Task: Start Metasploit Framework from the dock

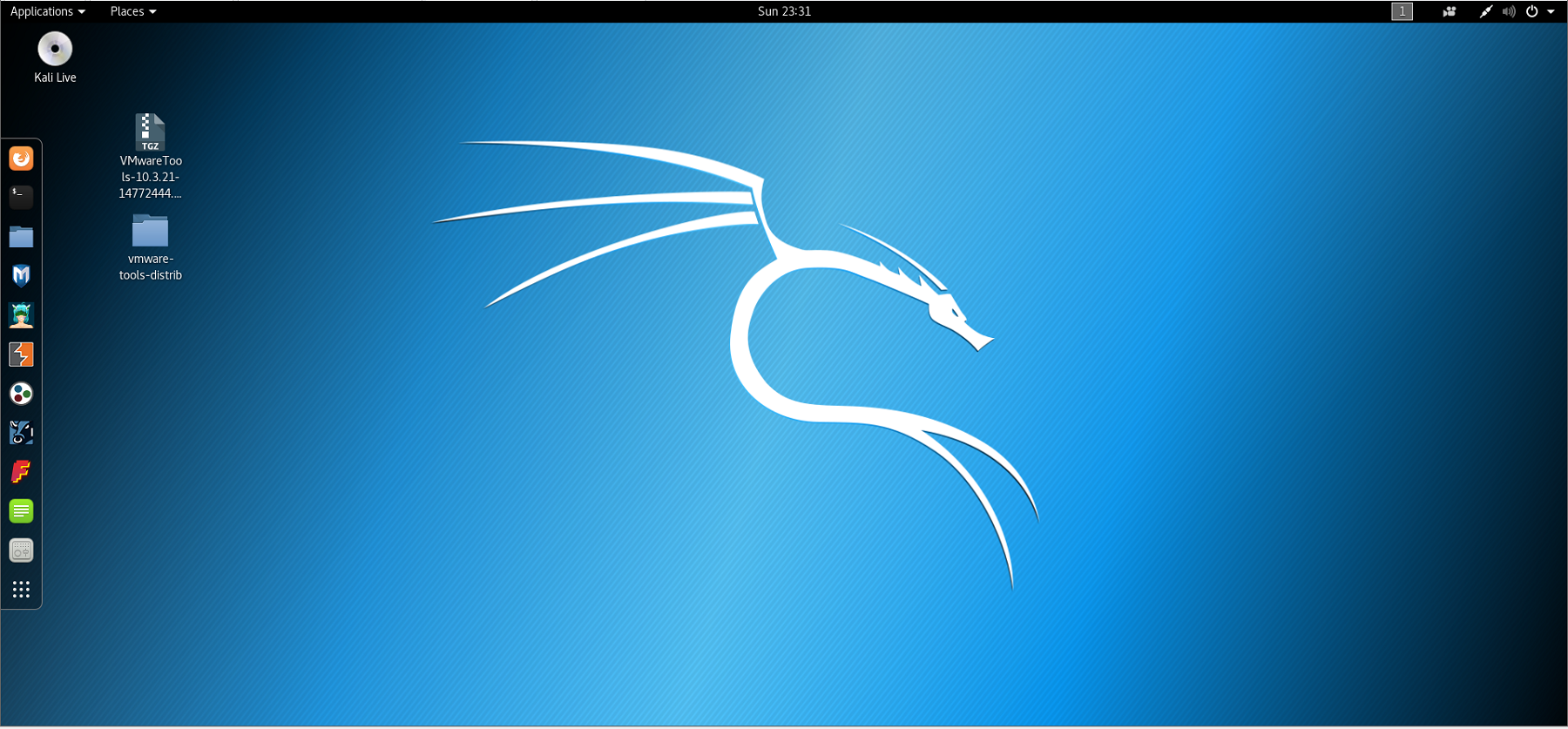Action: point(21,276)
